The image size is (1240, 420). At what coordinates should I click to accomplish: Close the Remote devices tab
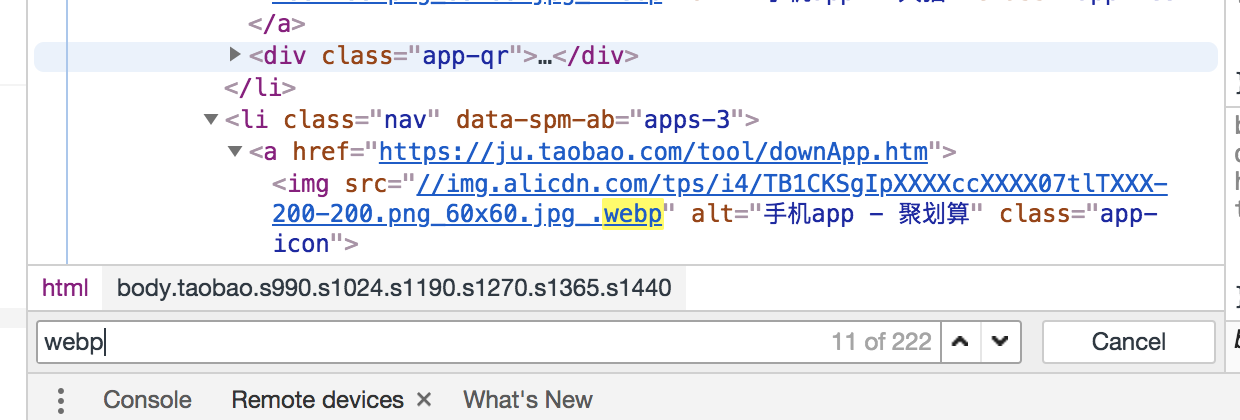tap(423, 400)
